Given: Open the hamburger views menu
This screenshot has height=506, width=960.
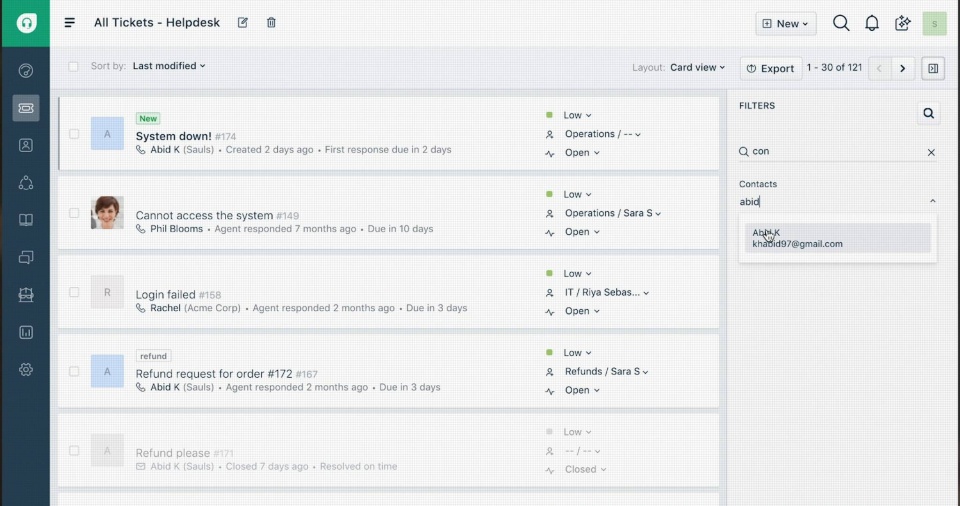Looking at the screenshot, I should 70,23.
